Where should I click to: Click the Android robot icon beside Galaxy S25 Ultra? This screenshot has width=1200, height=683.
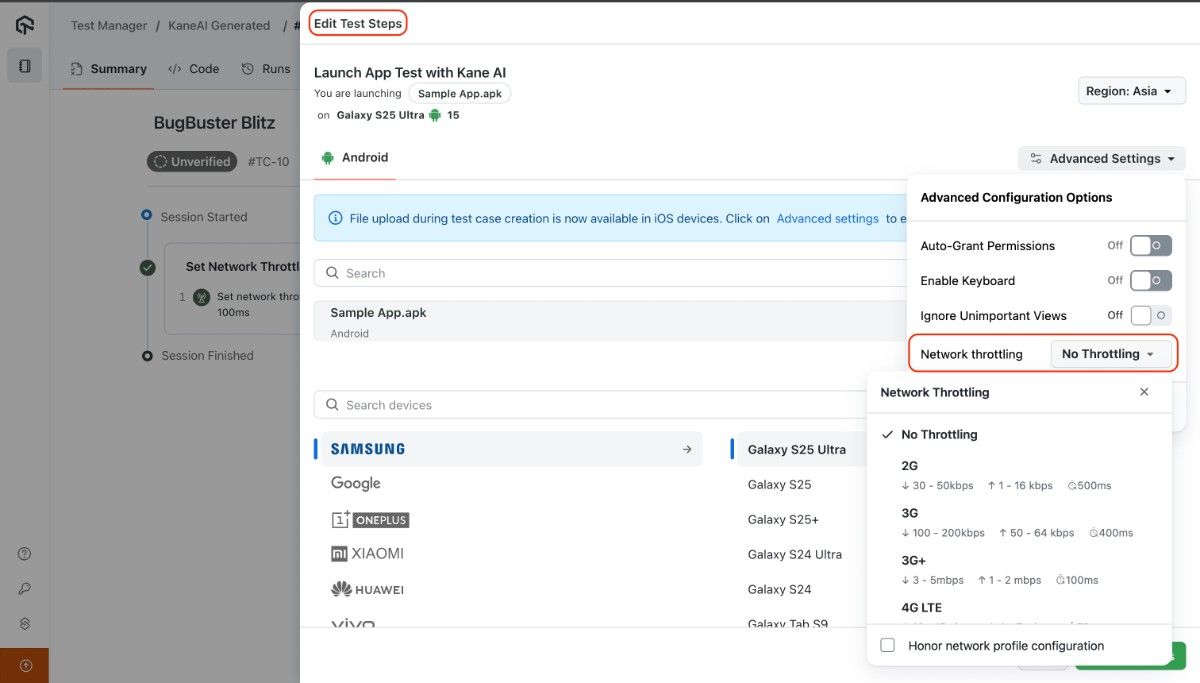tap(434, 115)
